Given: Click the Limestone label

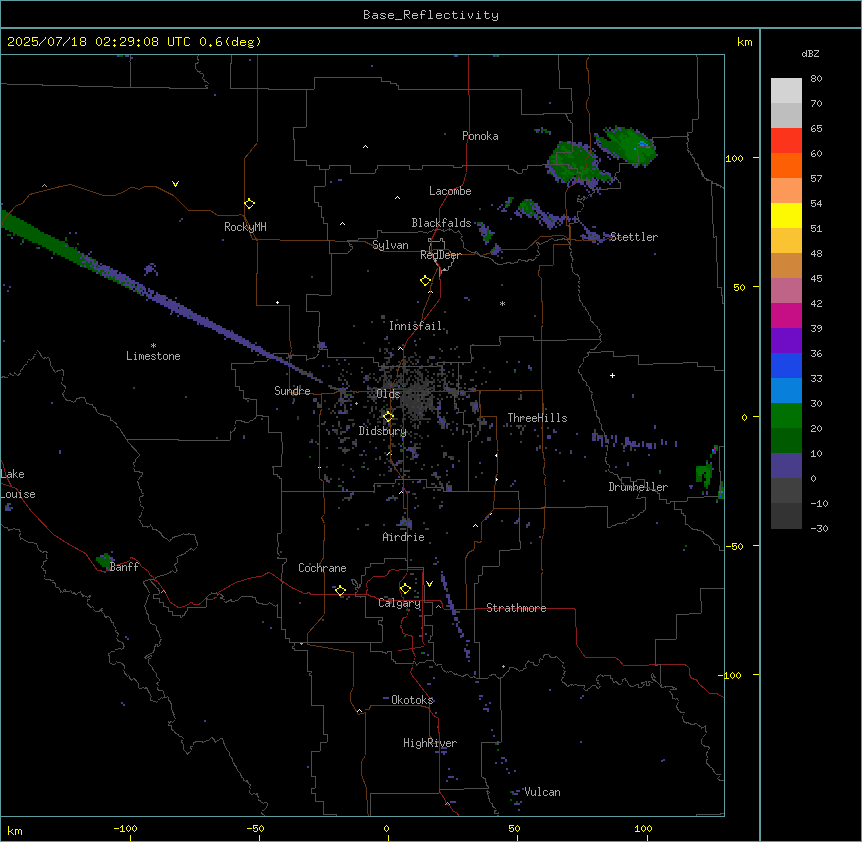Looking at the screenshot, I should click(153, 356).
